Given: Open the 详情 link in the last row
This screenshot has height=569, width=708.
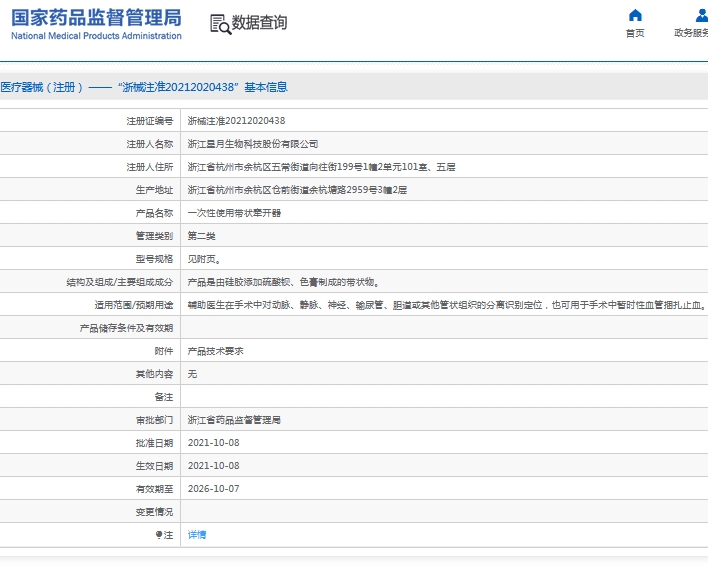Looking at the screenshot, I should click(197, 535).
